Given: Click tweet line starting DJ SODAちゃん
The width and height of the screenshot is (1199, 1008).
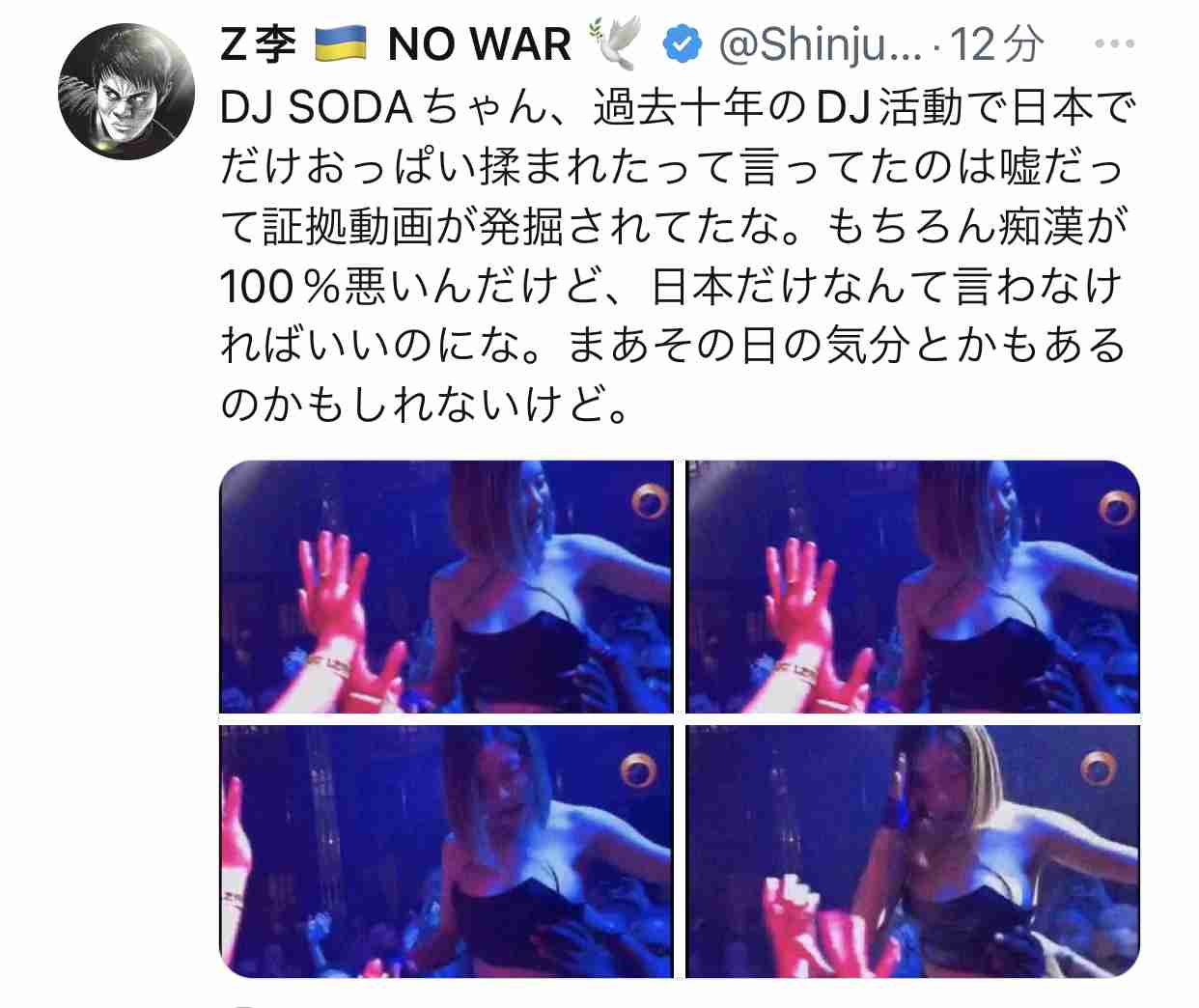Looking at the screenshot, I should click(x=678, y=109).
